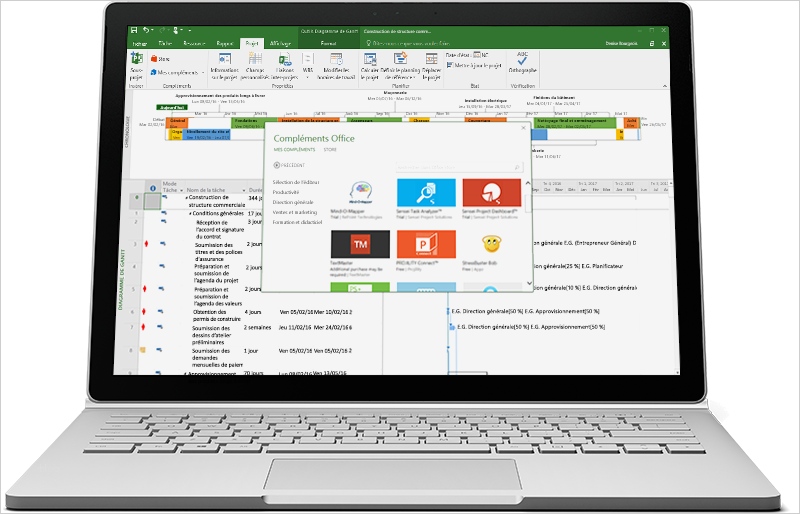Screen dimensions: 800x514
Task: Open the Formation et didacticiel category
Action: (297, 223)
